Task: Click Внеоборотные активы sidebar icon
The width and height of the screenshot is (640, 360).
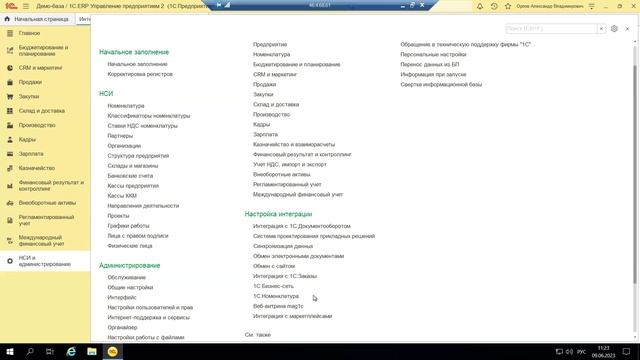Action: 10,203
